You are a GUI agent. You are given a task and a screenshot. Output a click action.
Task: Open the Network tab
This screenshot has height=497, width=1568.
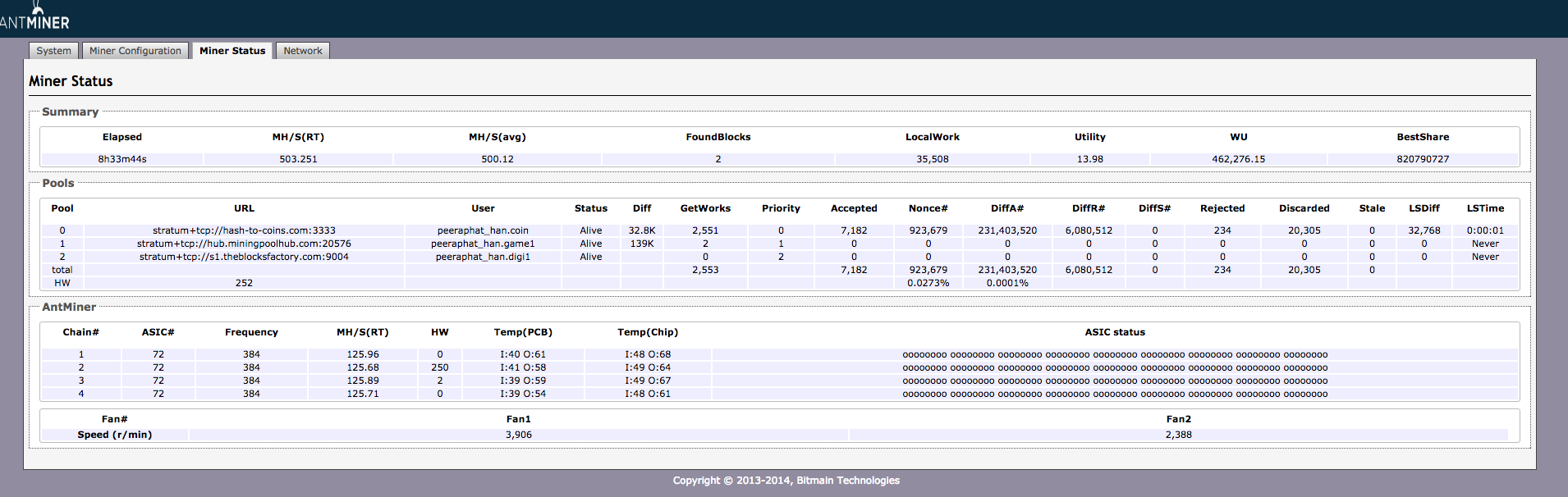(x=303, y=51)
